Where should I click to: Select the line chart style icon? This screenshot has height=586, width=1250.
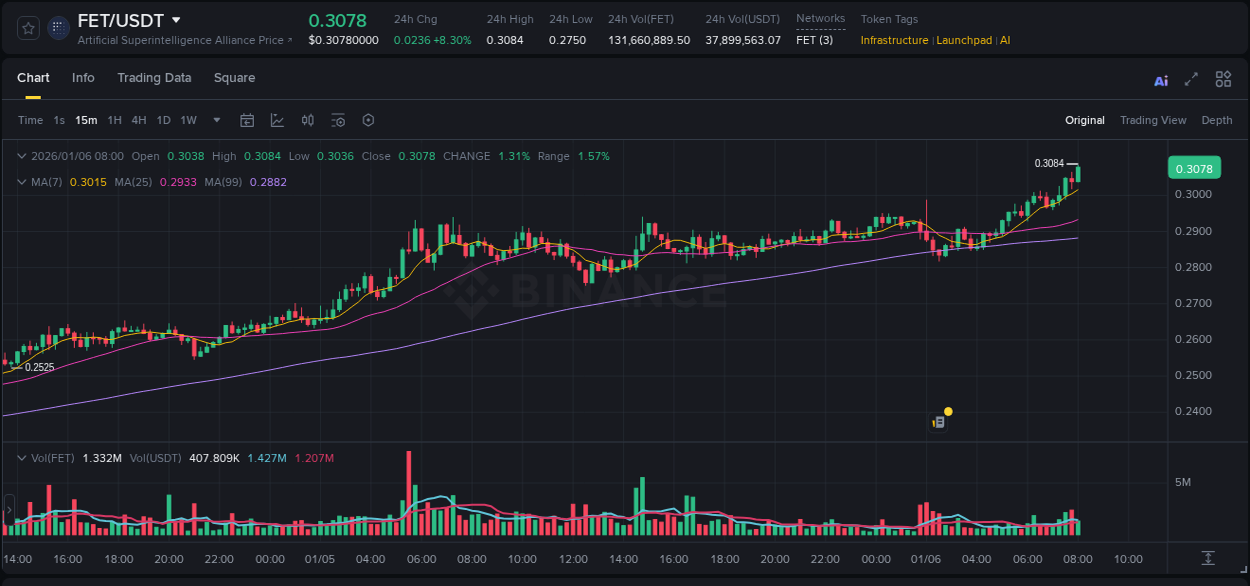tap(277, 120)
